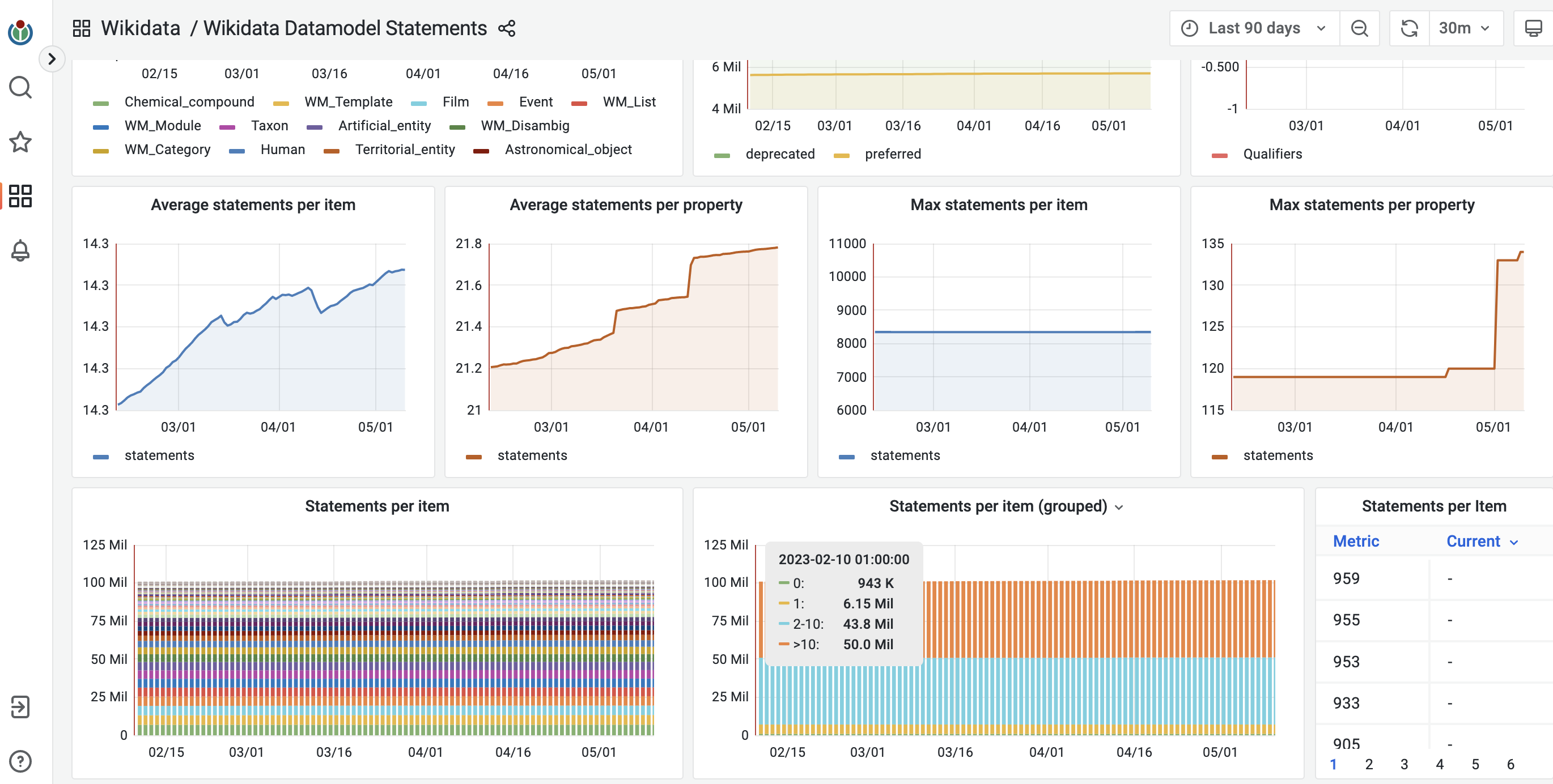
Task: Open Max statements per item panel title
Action: click(x=999, y=205)
